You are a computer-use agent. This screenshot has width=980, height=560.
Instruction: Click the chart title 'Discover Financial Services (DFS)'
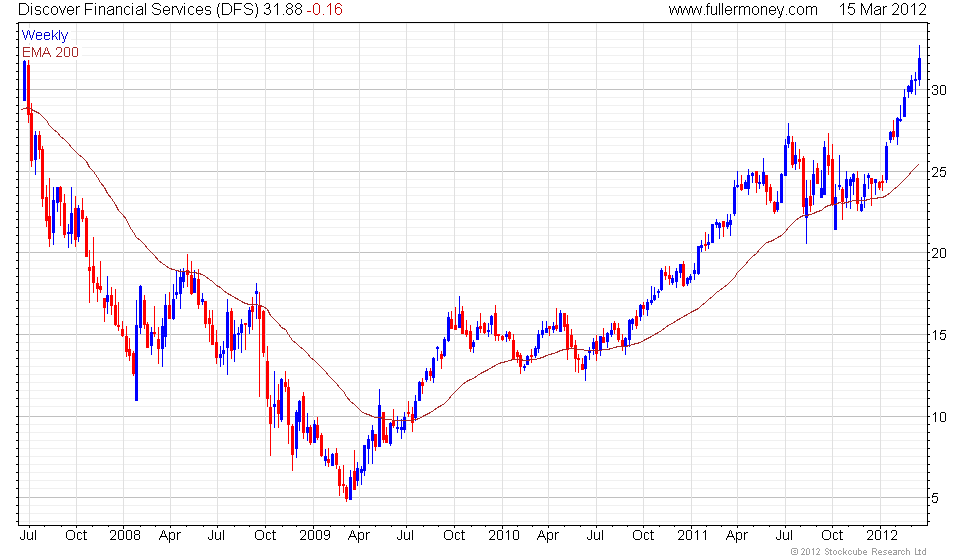click(x=138, y=9)
